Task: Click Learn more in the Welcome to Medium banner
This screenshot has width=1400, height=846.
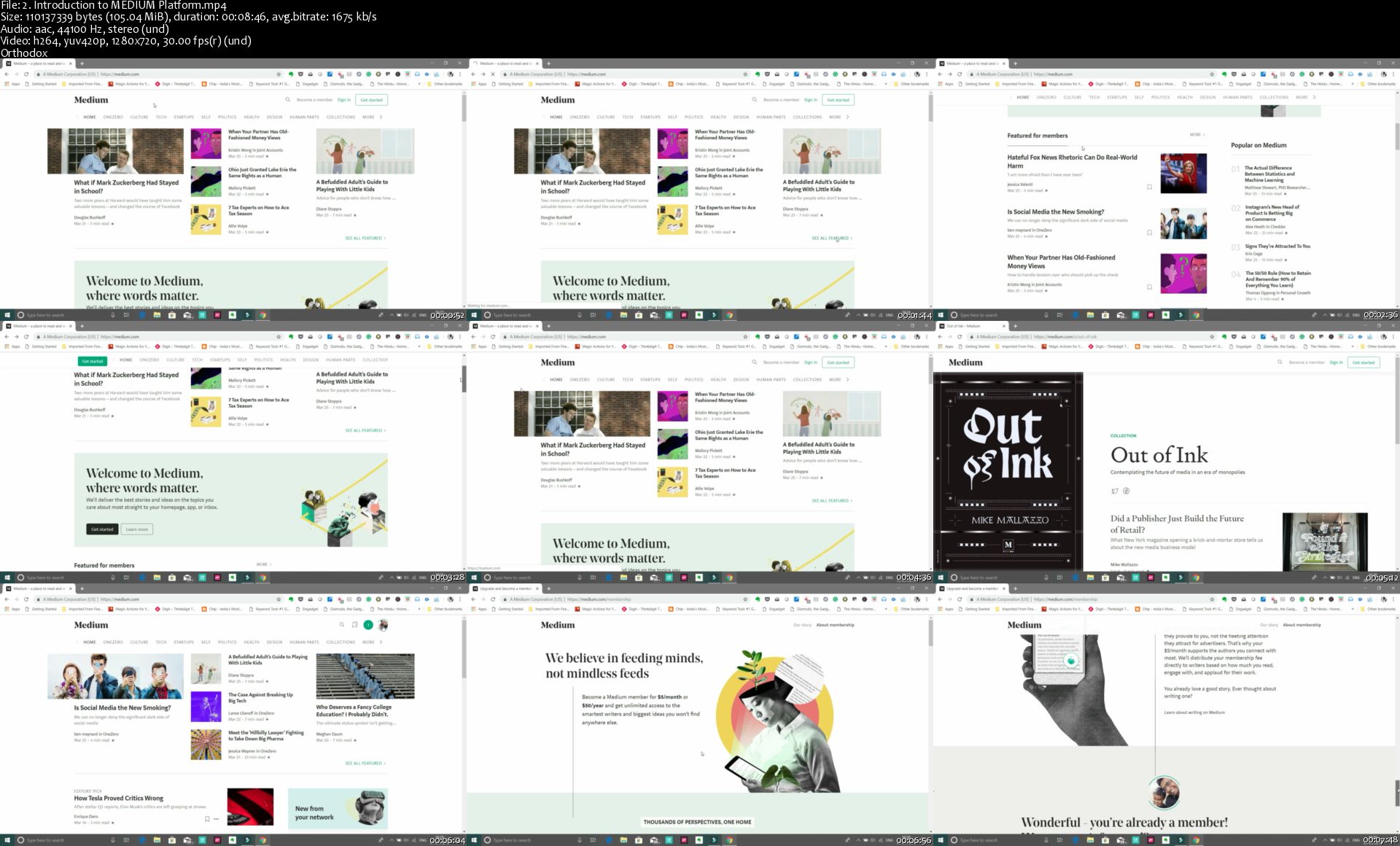Action: coord(136,529)
